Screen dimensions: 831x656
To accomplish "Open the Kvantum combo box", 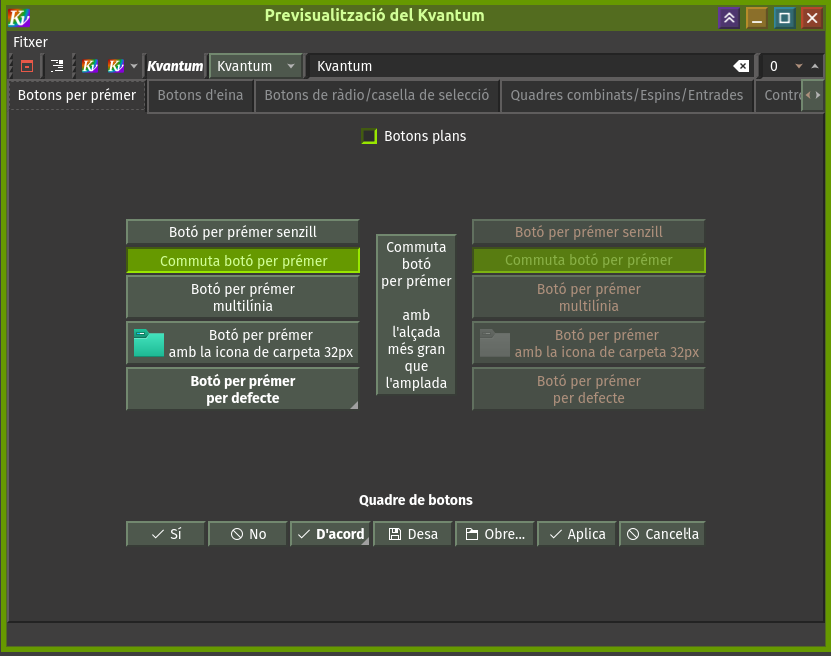I will [256, 66].
